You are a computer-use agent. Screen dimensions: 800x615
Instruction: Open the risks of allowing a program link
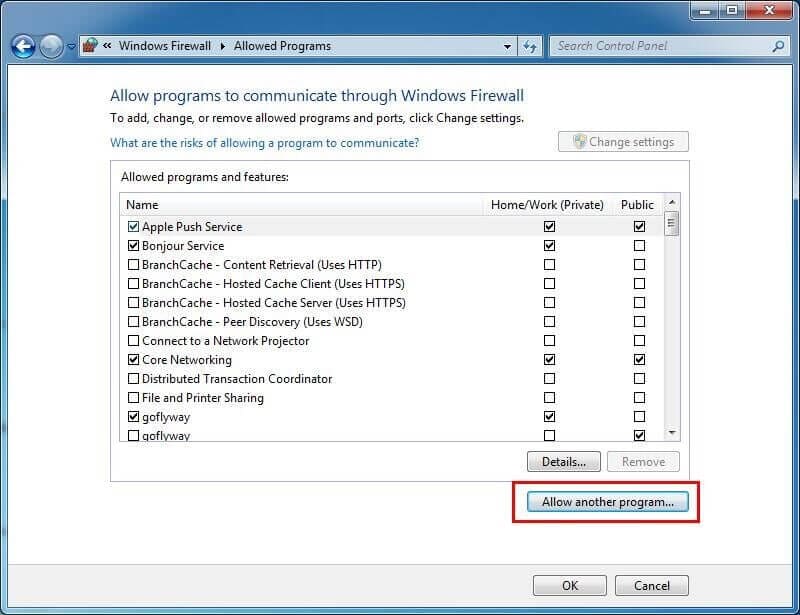pyautogui.click(x=264, y=142)
